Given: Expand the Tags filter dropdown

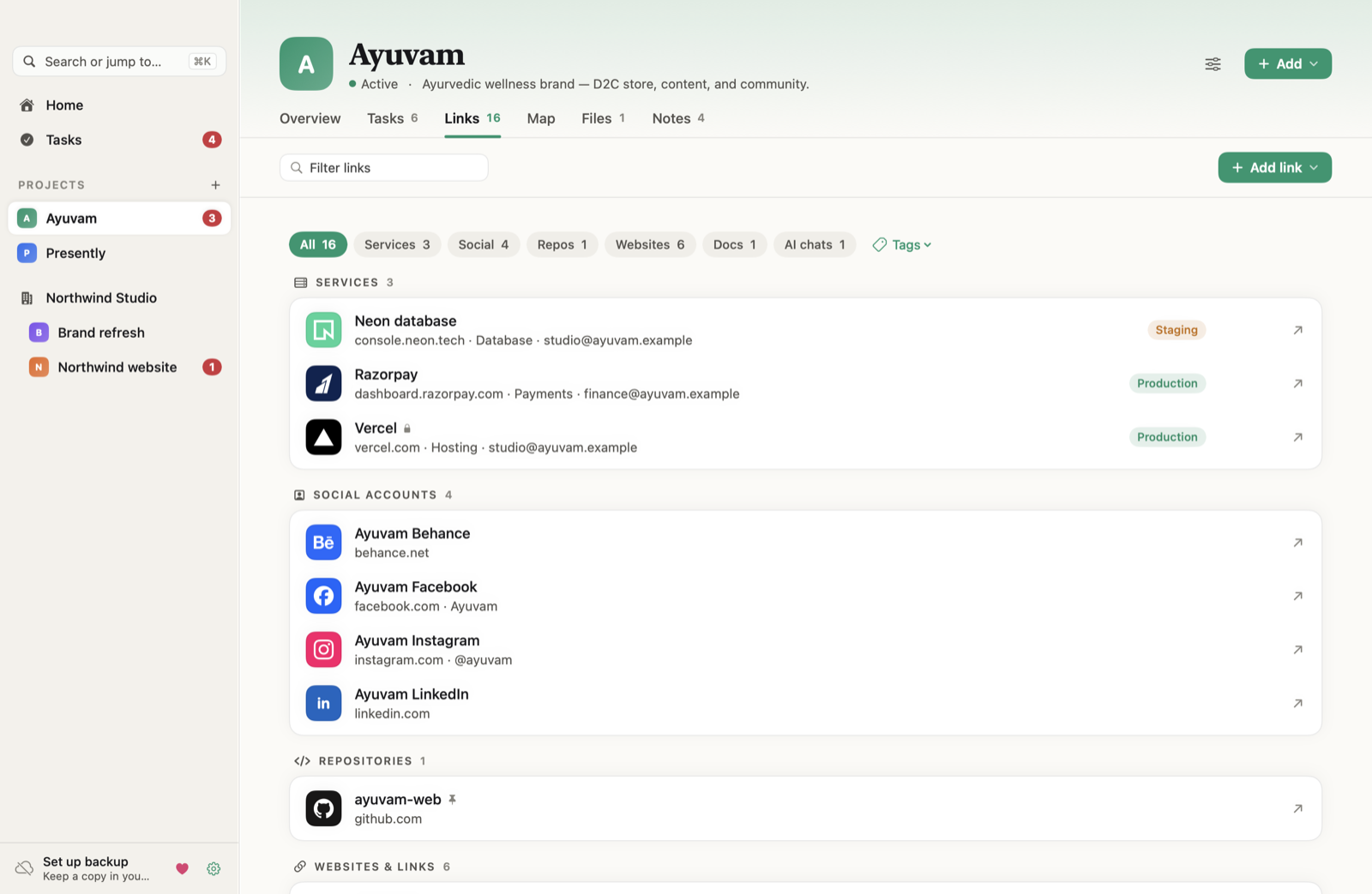Looking at the screenshot, I should coord(902,245).
